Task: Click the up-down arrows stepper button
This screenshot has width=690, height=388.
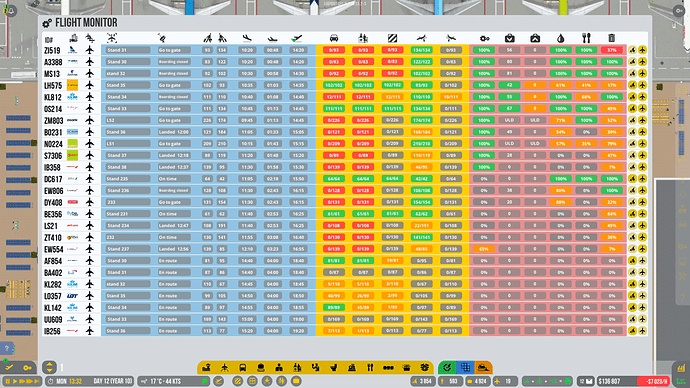Action: (49, 367)
